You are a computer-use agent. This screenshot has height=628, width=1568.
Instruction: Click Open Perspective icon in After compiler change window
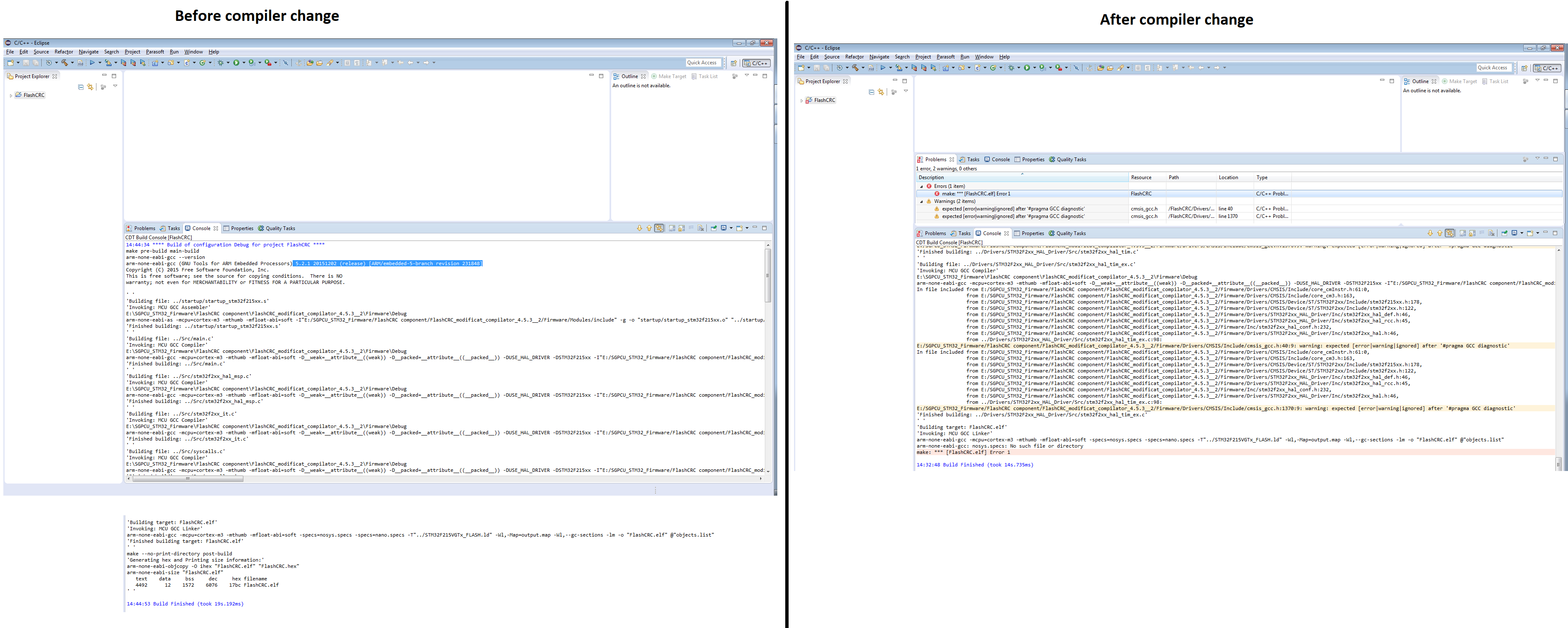[1524, 68]
